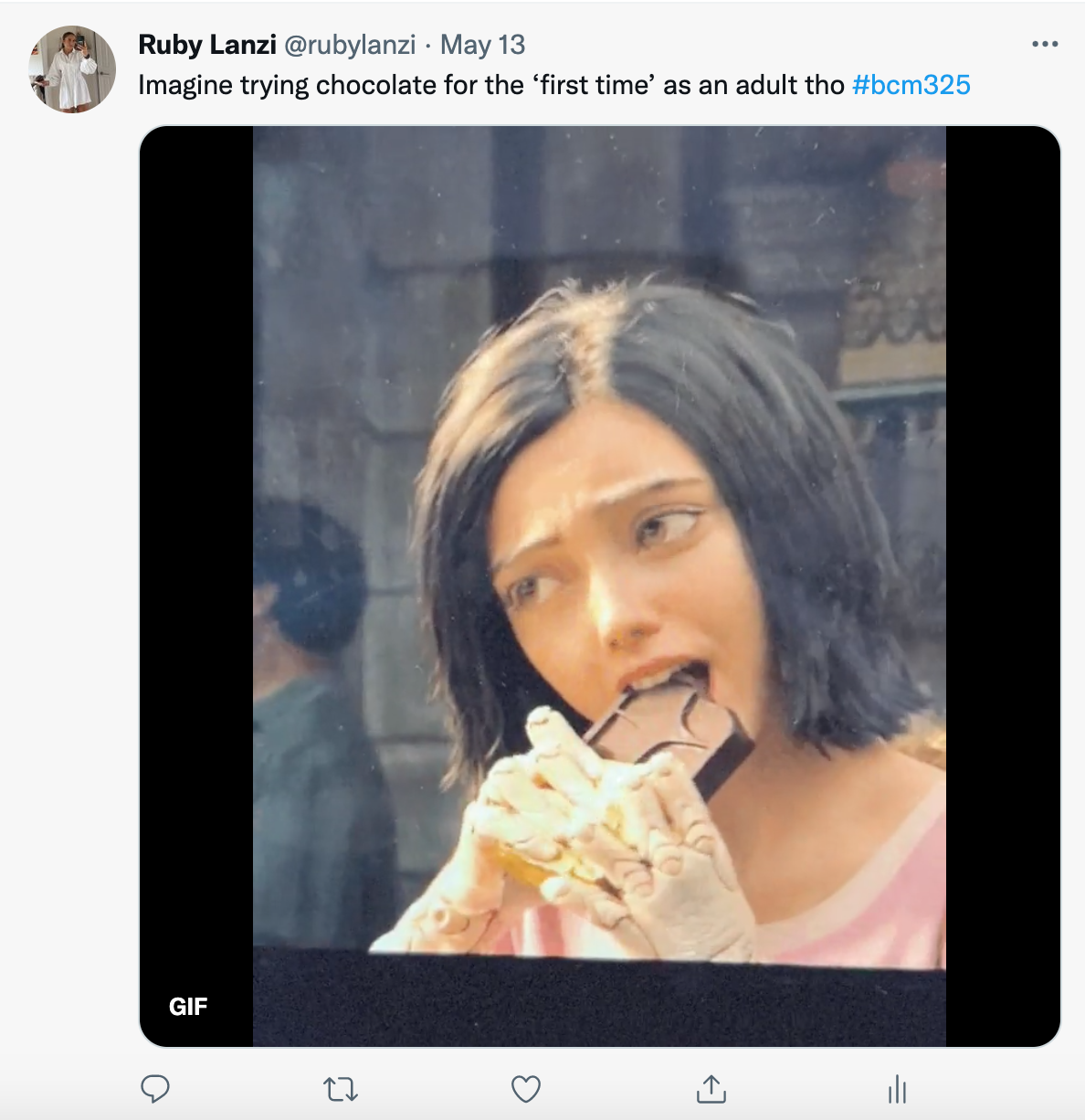
Task: Click the Ruby Lanzi display name
Action: pos(207,45)
